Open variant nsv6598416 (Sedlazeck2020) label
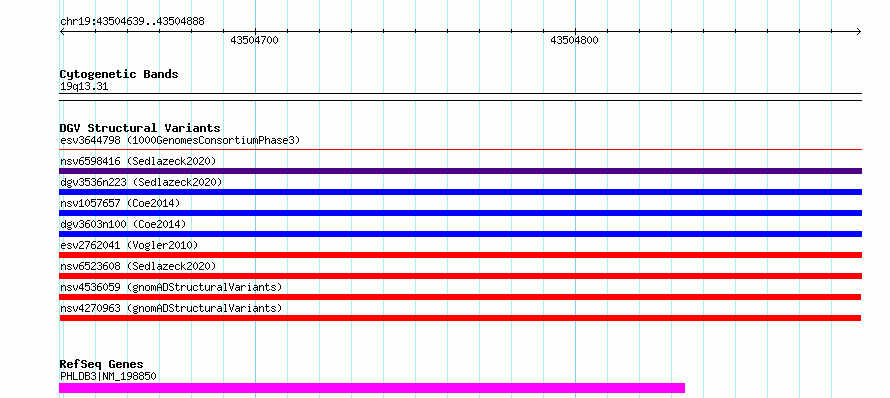Image resolution: width=890 pixels, height=398 pixels. pyautogui.click(x=138, y=161)
